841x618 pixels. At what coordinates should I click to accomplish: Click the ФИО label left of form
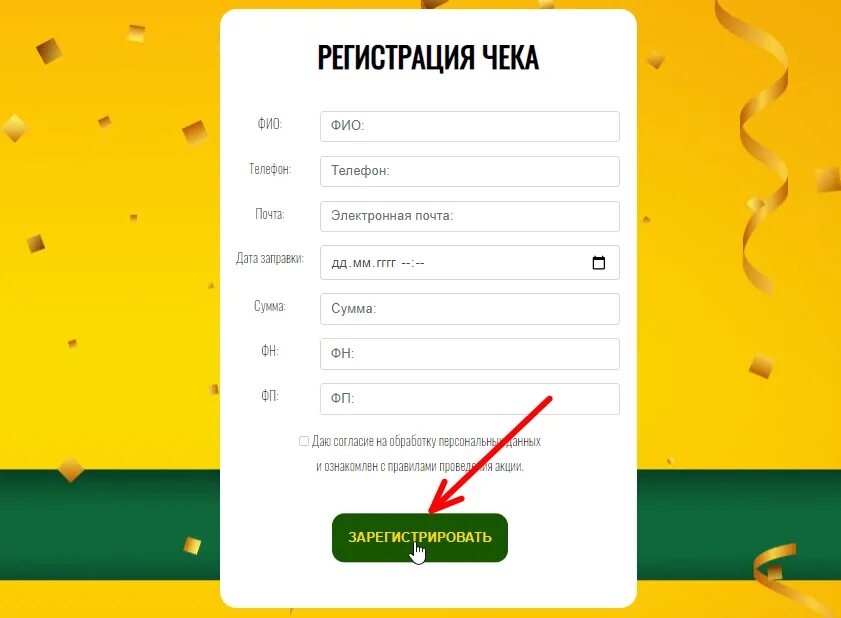click(270, 124)
